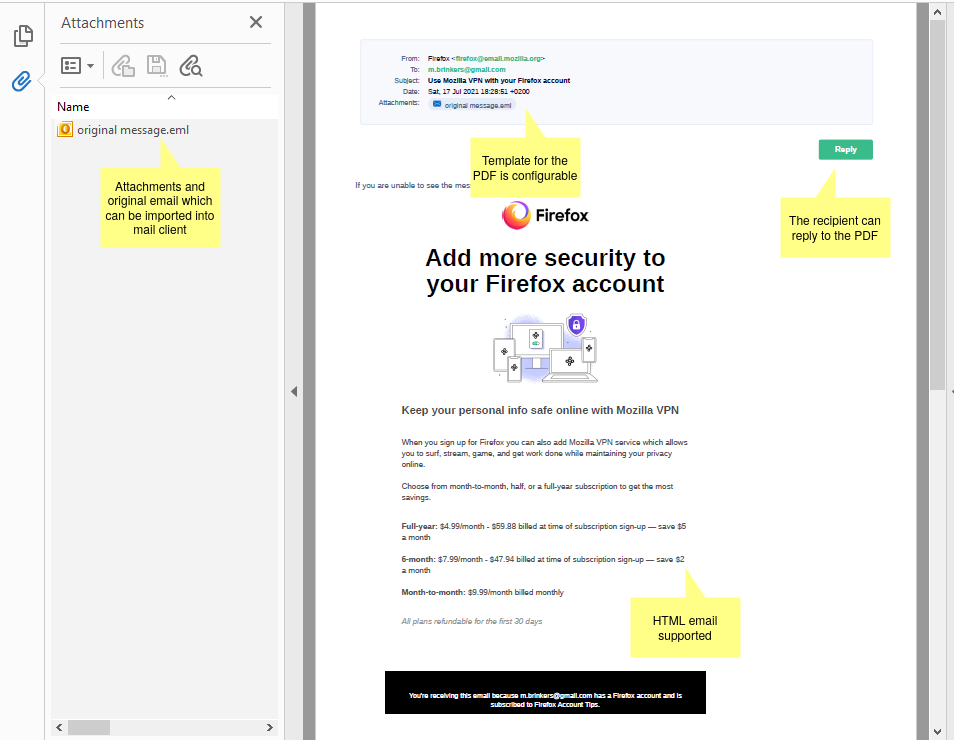The image size is (954, 740).
Task: Open the original message.eml attachment chip
Action: pyautogui.click(x=472, y=104)
